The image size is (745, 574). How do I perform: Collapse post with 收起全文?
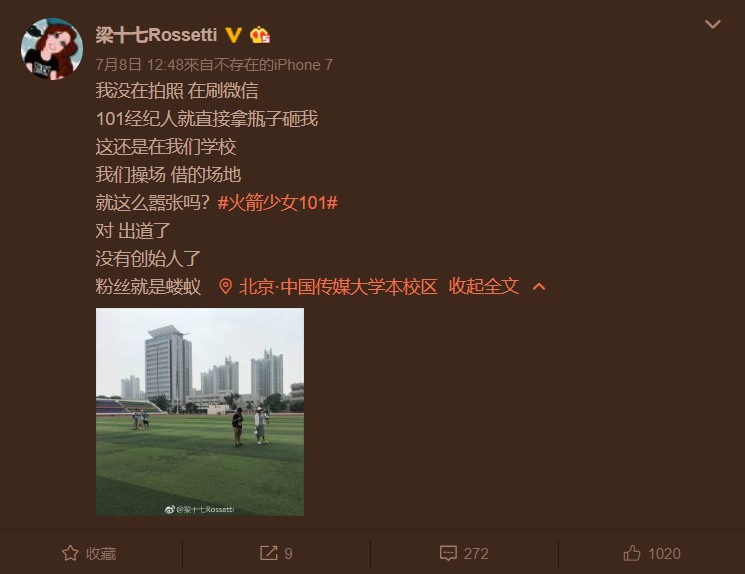[484, 287]
